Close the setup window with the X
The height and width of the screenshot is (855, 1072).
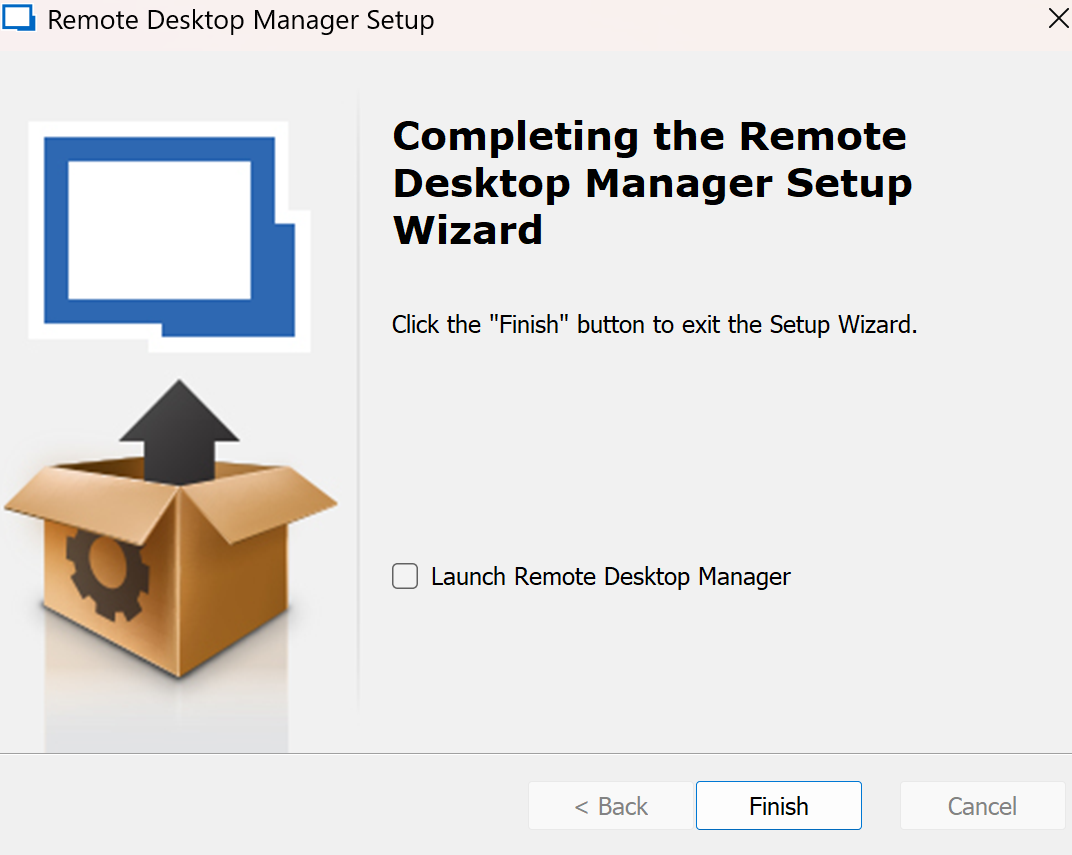click(x=1057, y=19)
